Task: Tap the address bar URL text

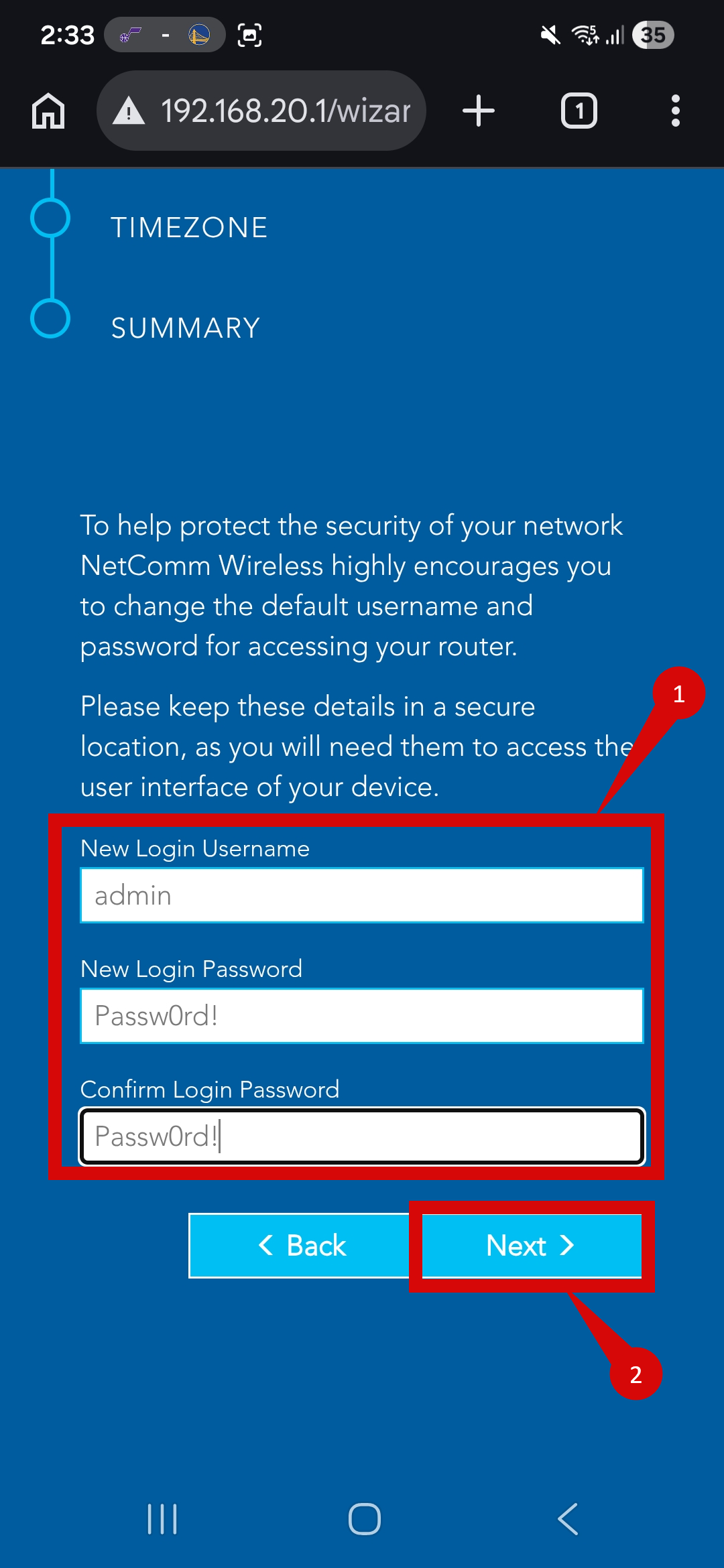Action: (286, 111)
